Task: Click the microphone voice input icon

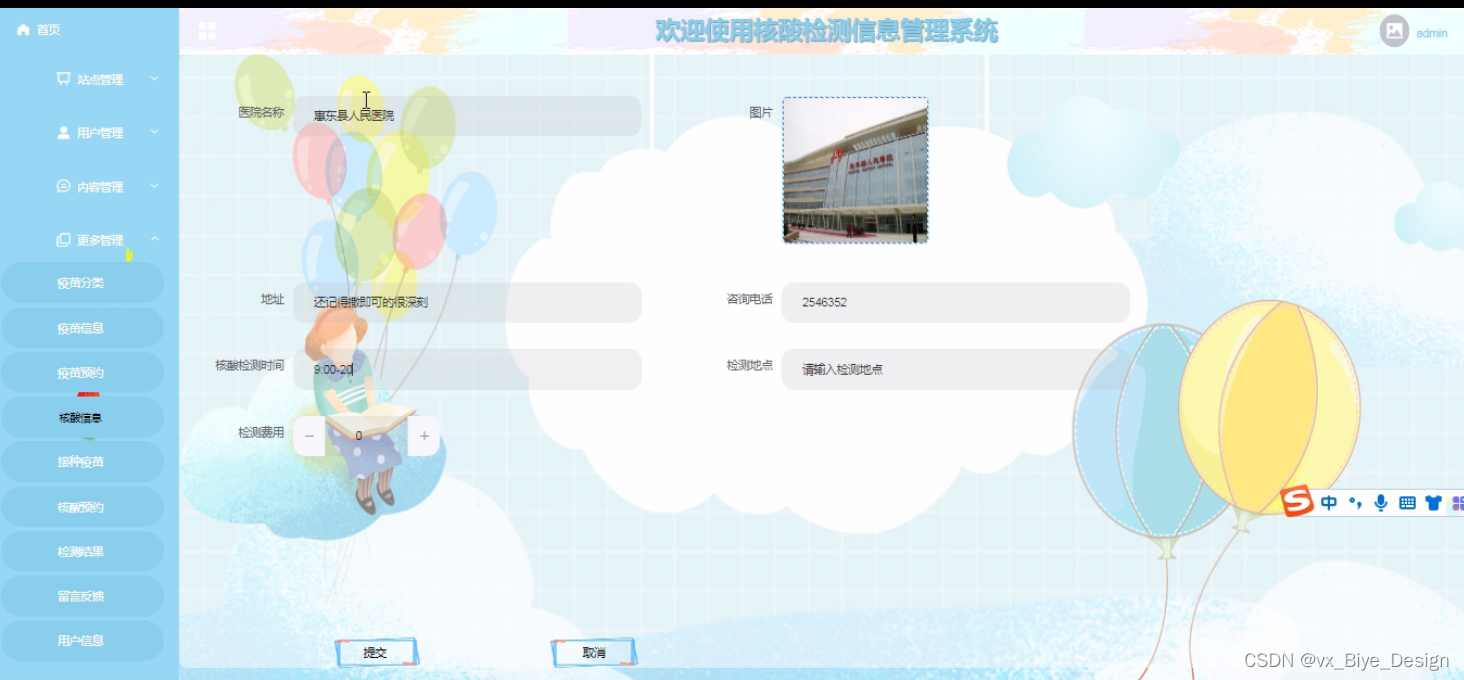Action: (1381, 503)
